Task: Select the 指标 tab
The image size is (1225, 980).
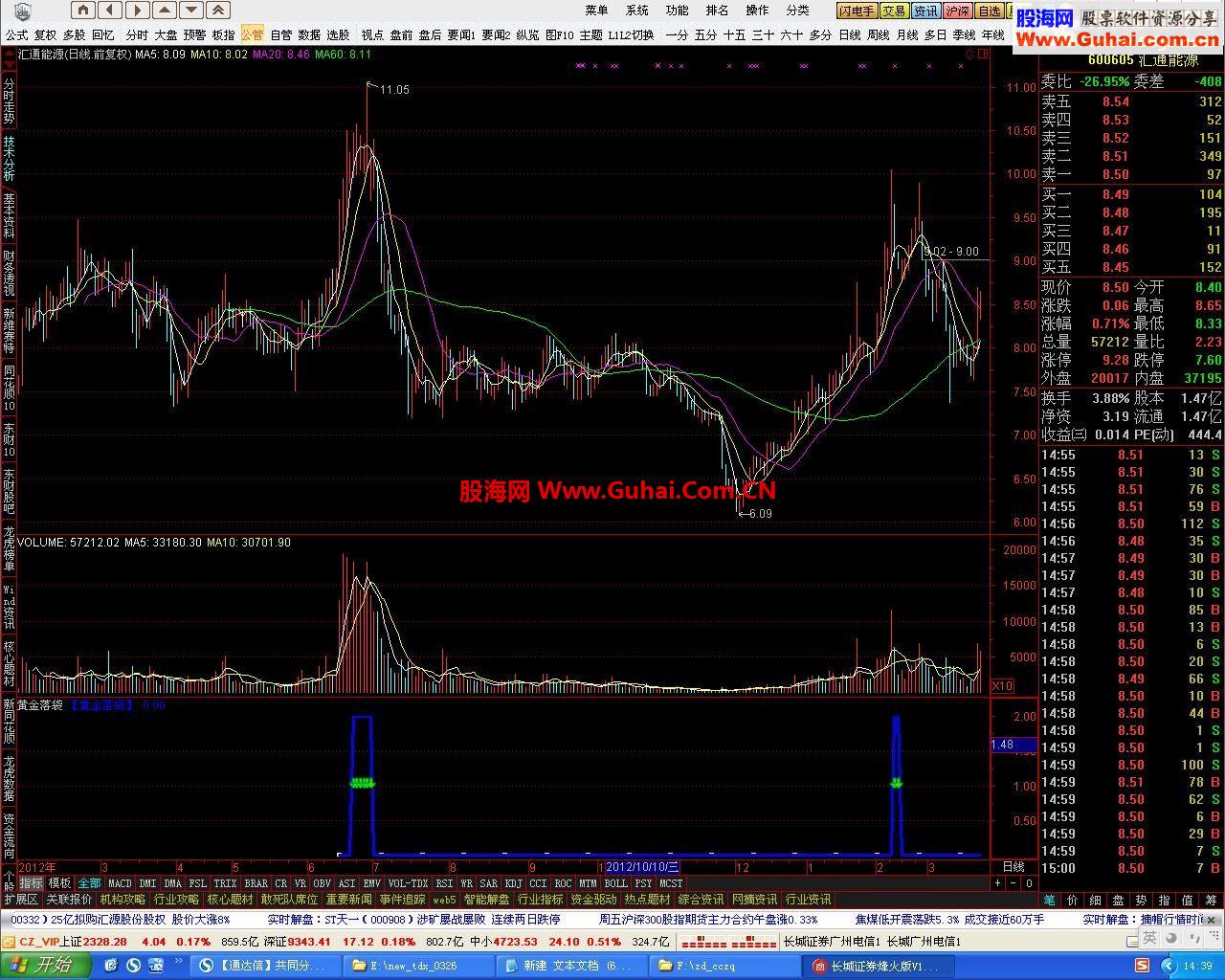Action: 31,883
